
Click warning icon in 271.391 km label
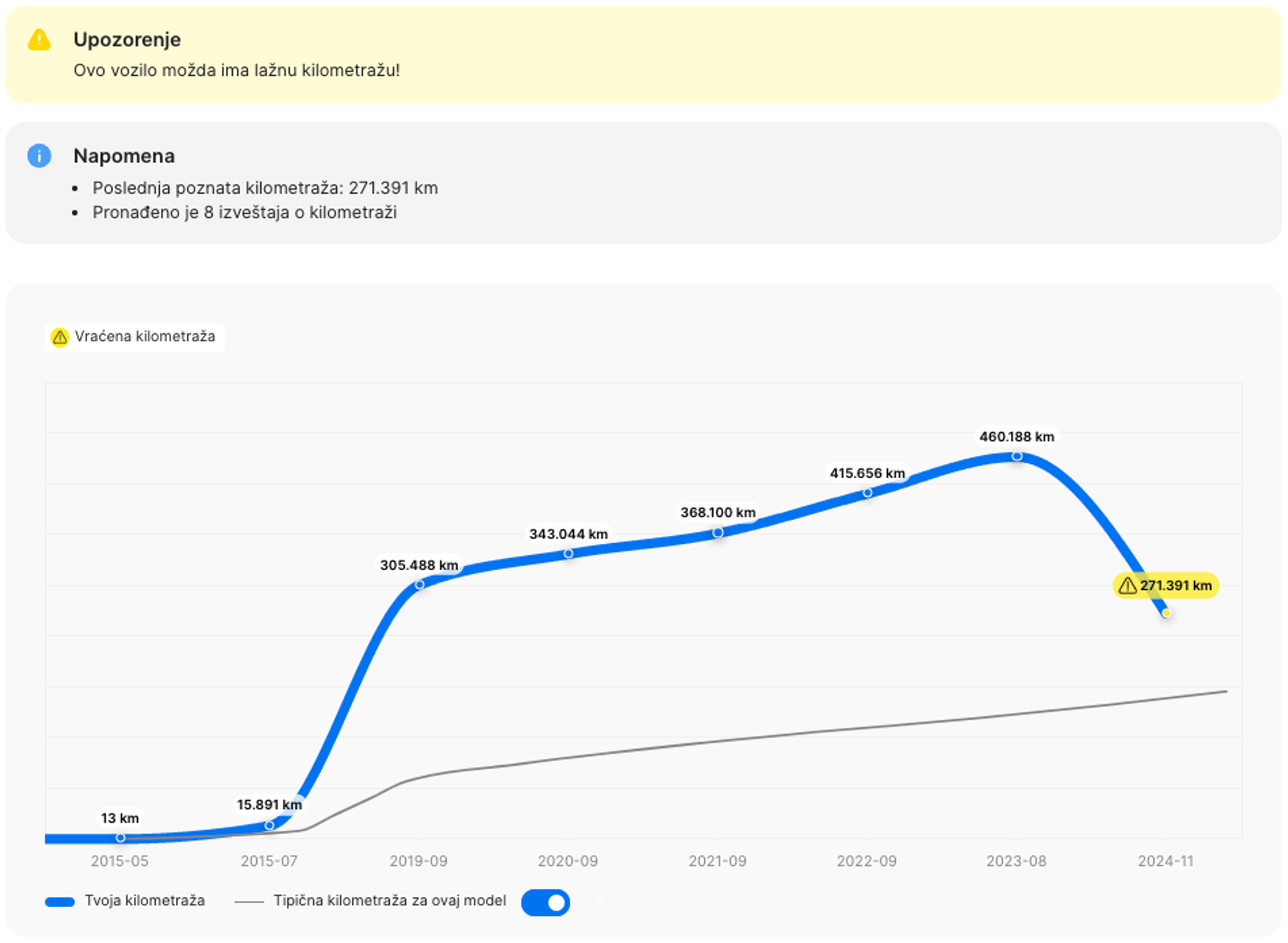pyautogui.click(x=1128, y=586)
